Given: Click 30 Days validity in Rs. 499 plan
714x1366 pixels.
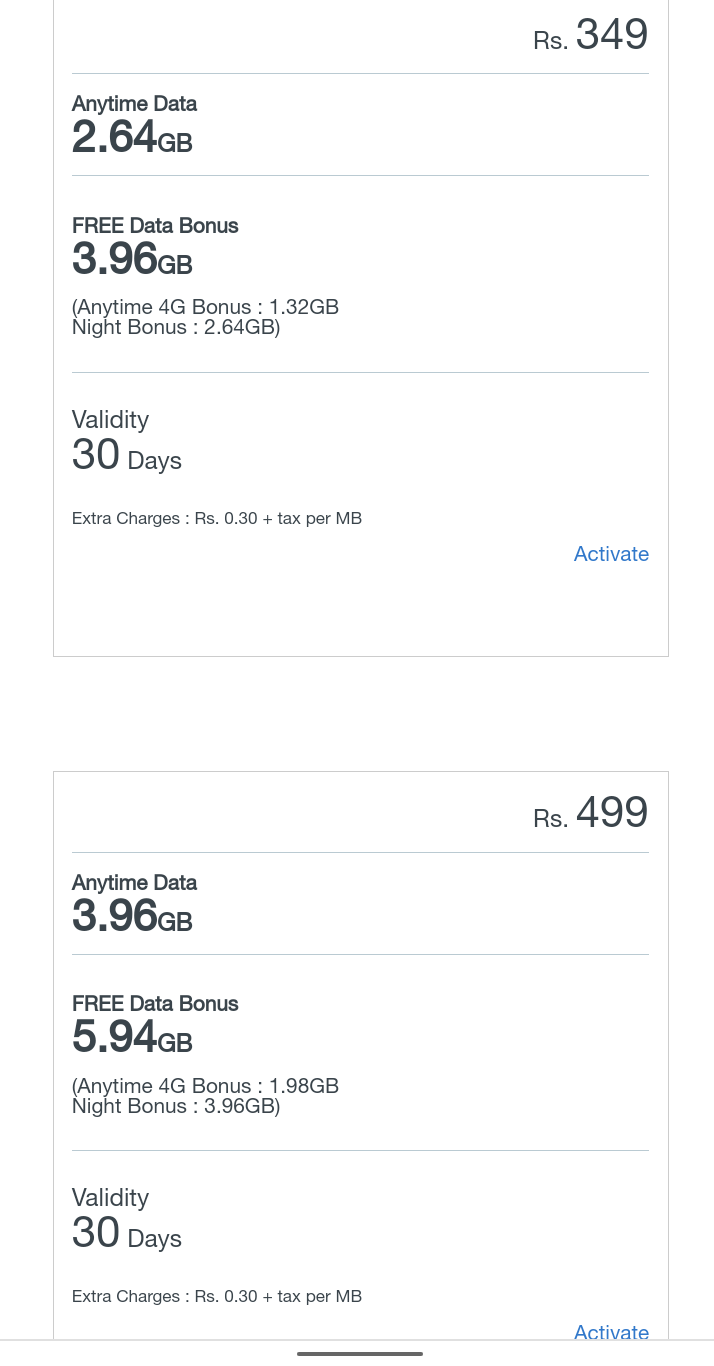Looking at the screenshot, I should (x=127, y=1234).
